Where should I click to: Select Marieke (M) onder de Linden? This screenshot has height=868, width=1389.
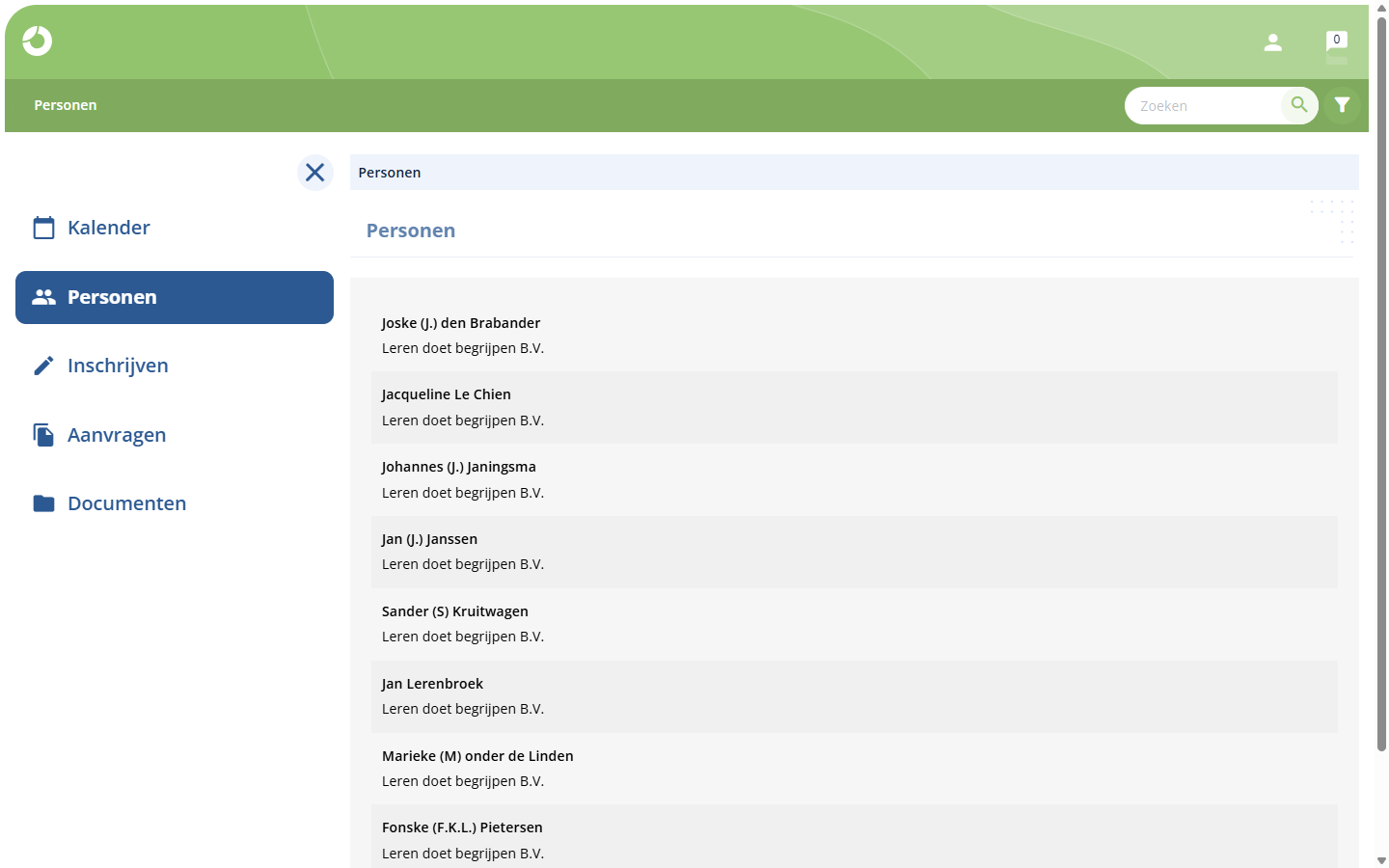pos(855,769)
